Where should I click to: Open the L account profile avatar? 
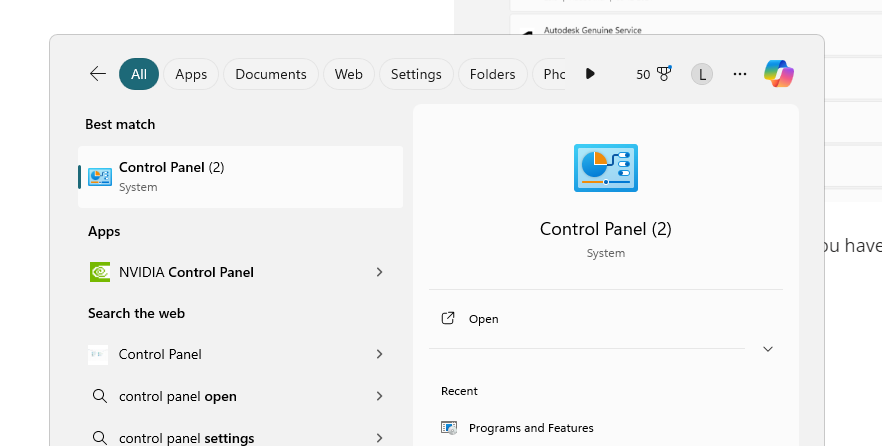tap(701, 74)
